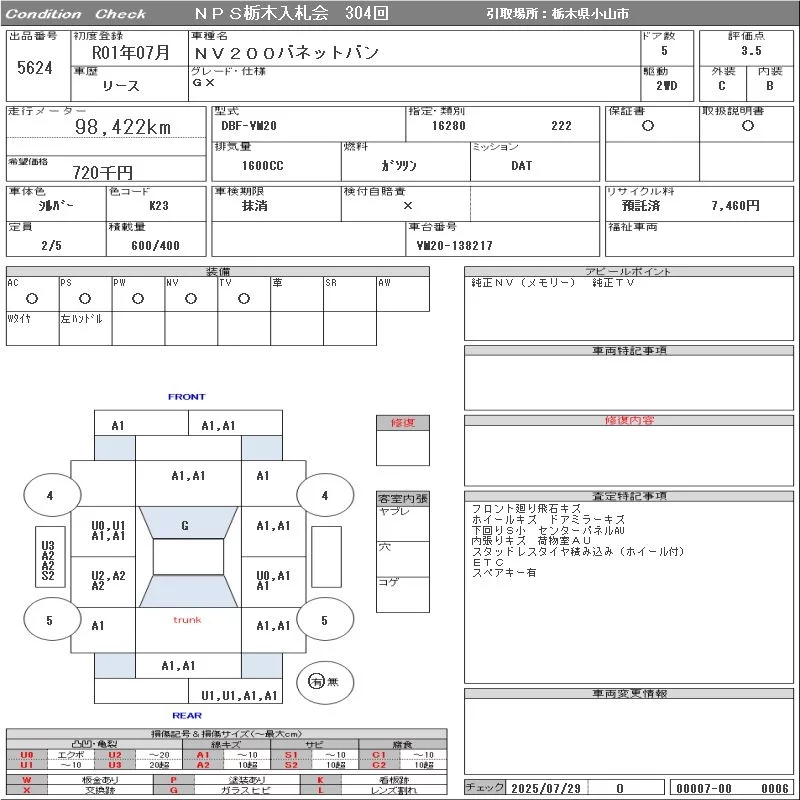Select the check date 2025/07/29

tap(546, 788)
